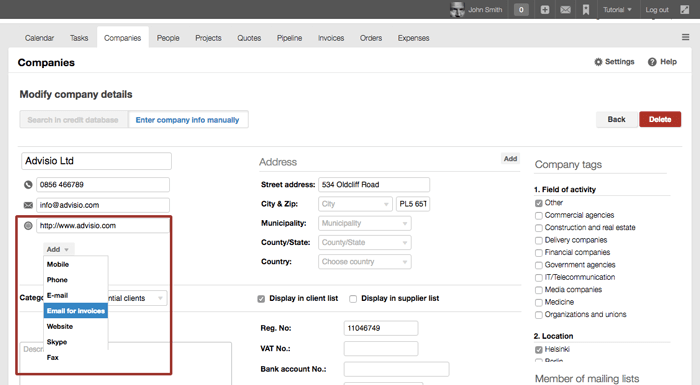The image size is (700, 385).
Task: Open the Pipeline tab
Action: click(289, 38)
